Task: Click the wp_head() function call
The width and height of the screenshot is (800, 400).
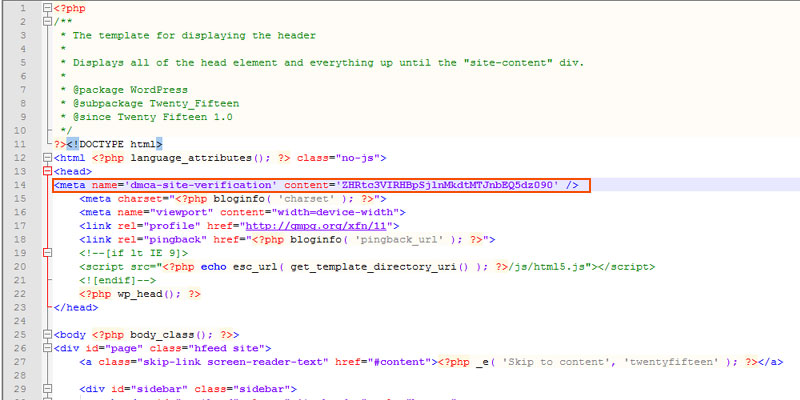Action: click(x=146, y=294)
